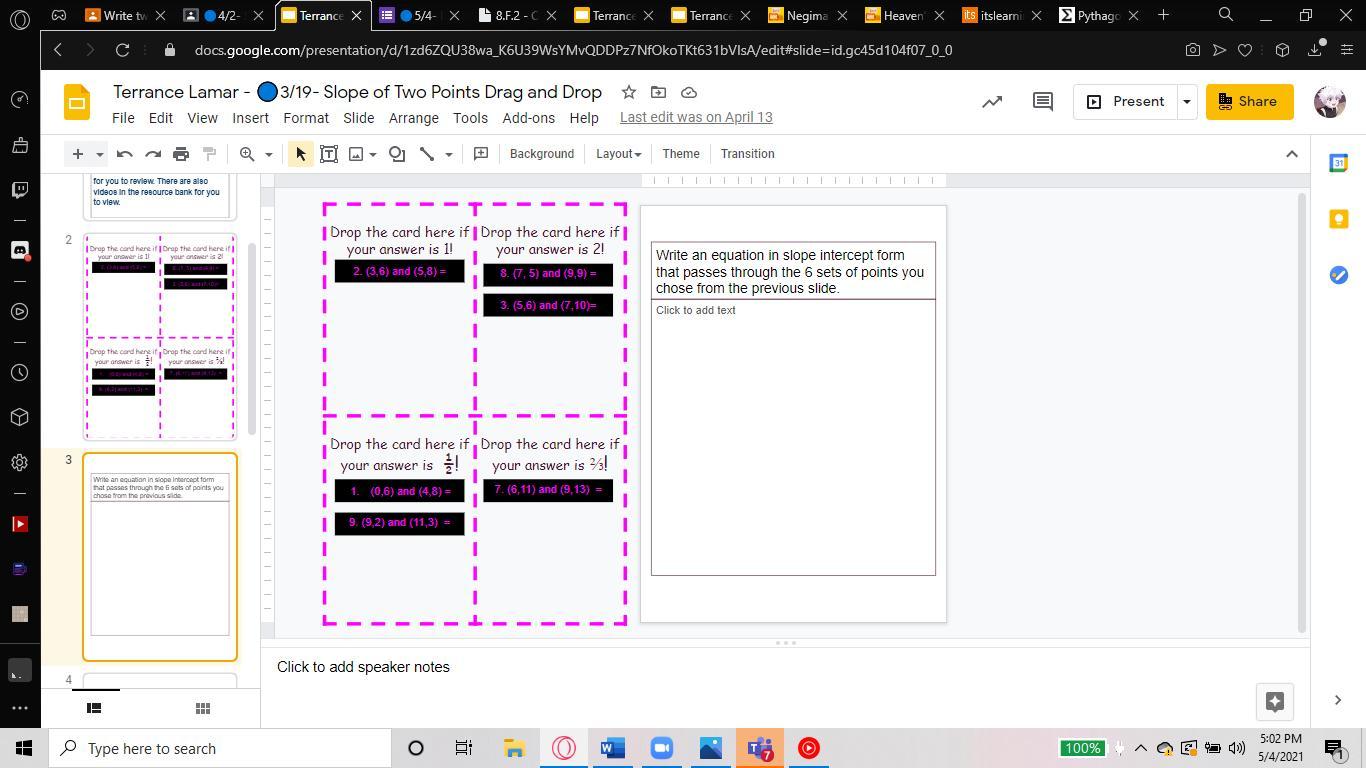Image resolution: width=1366 pixels, height=768 pixels.
Task: Reload the current page
Action: tap(122, 50)
